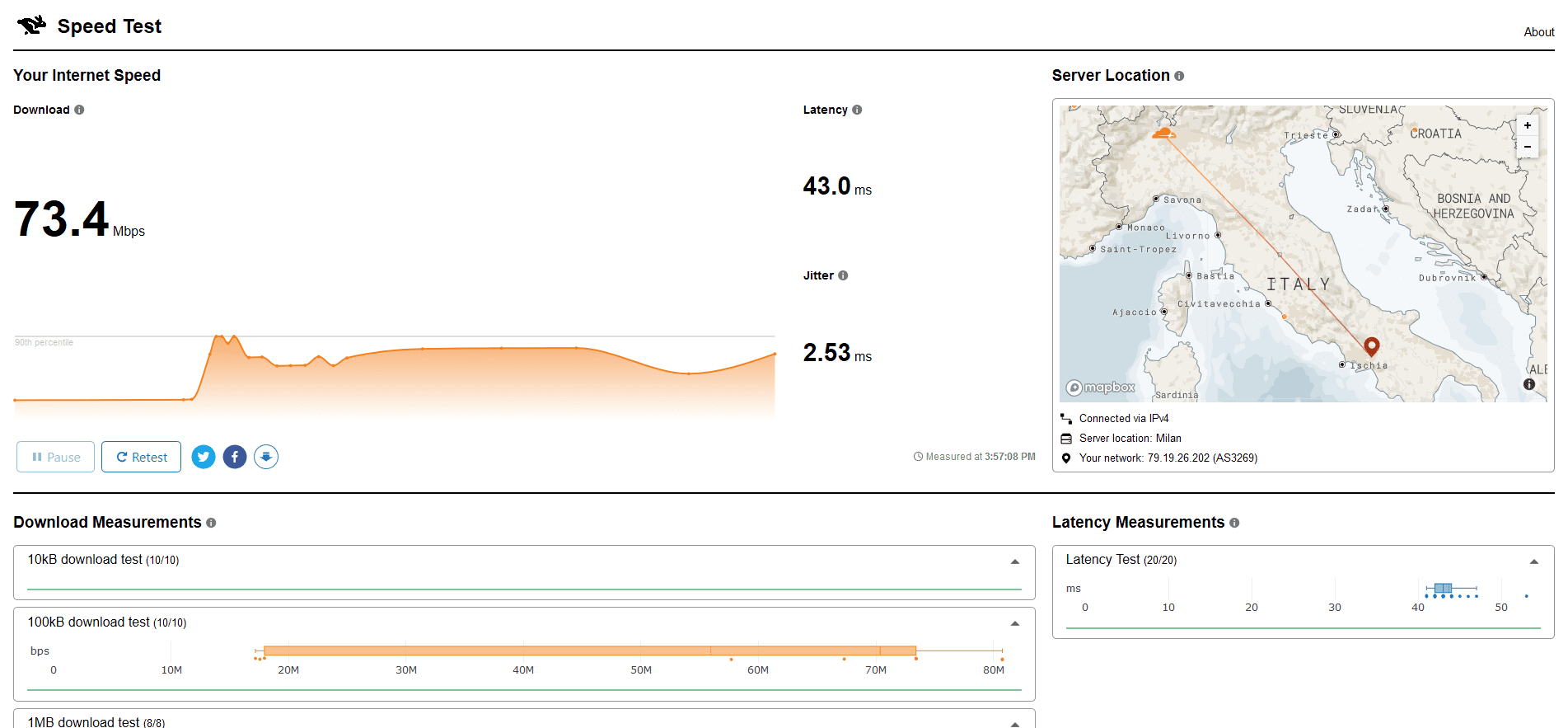Zoom in on the server map
Screen dimensions: 1568x728
[x=1528, y=125]
